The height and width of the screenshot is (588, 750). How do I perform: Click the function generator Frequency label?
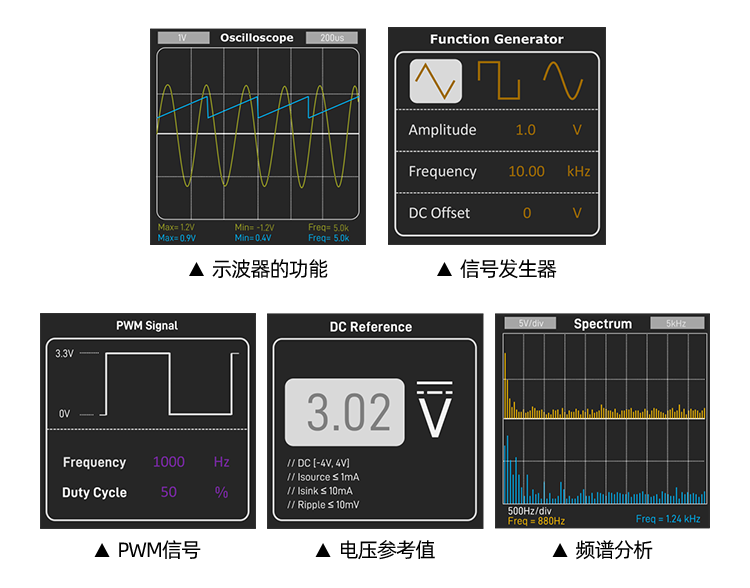tap(442, 171)
